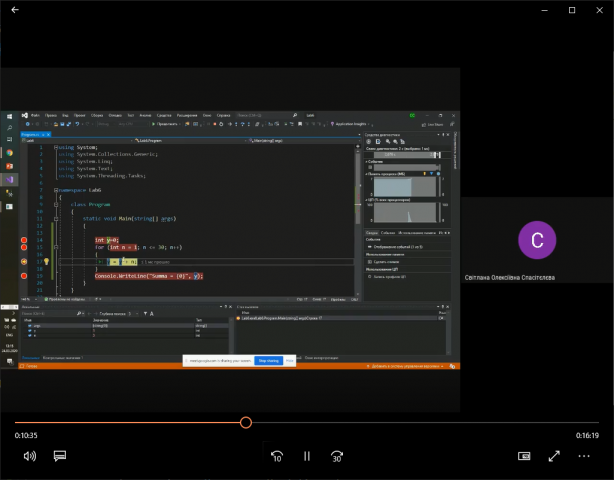Toggle breakpoint on the for loop line

[24, 249]
